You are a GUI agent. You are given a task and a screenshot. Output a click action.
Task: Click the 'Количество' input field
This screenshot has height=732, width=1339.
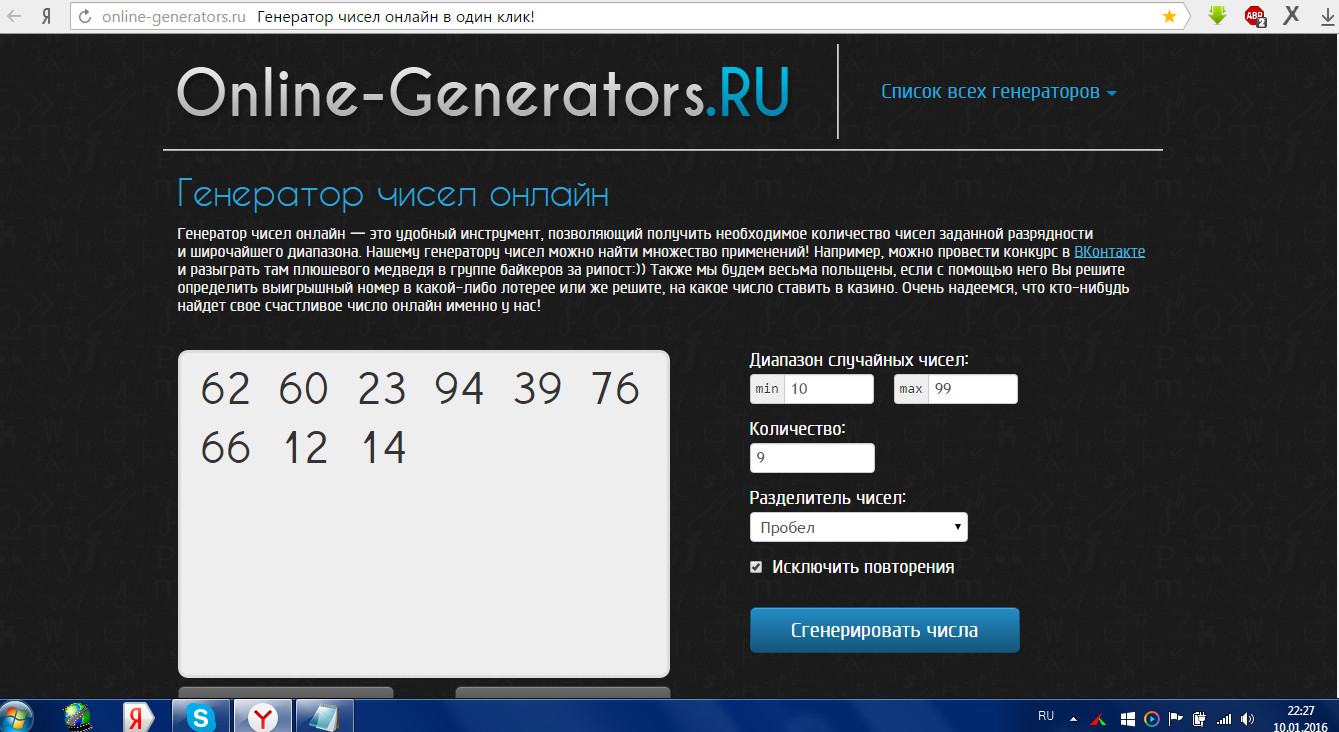[811, 458]
